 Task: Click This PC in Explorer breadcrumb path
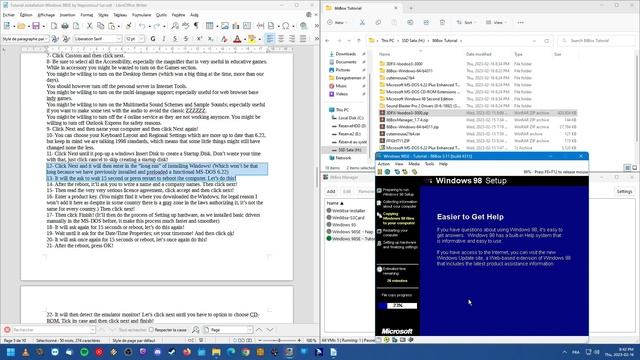tap(388, 41)
